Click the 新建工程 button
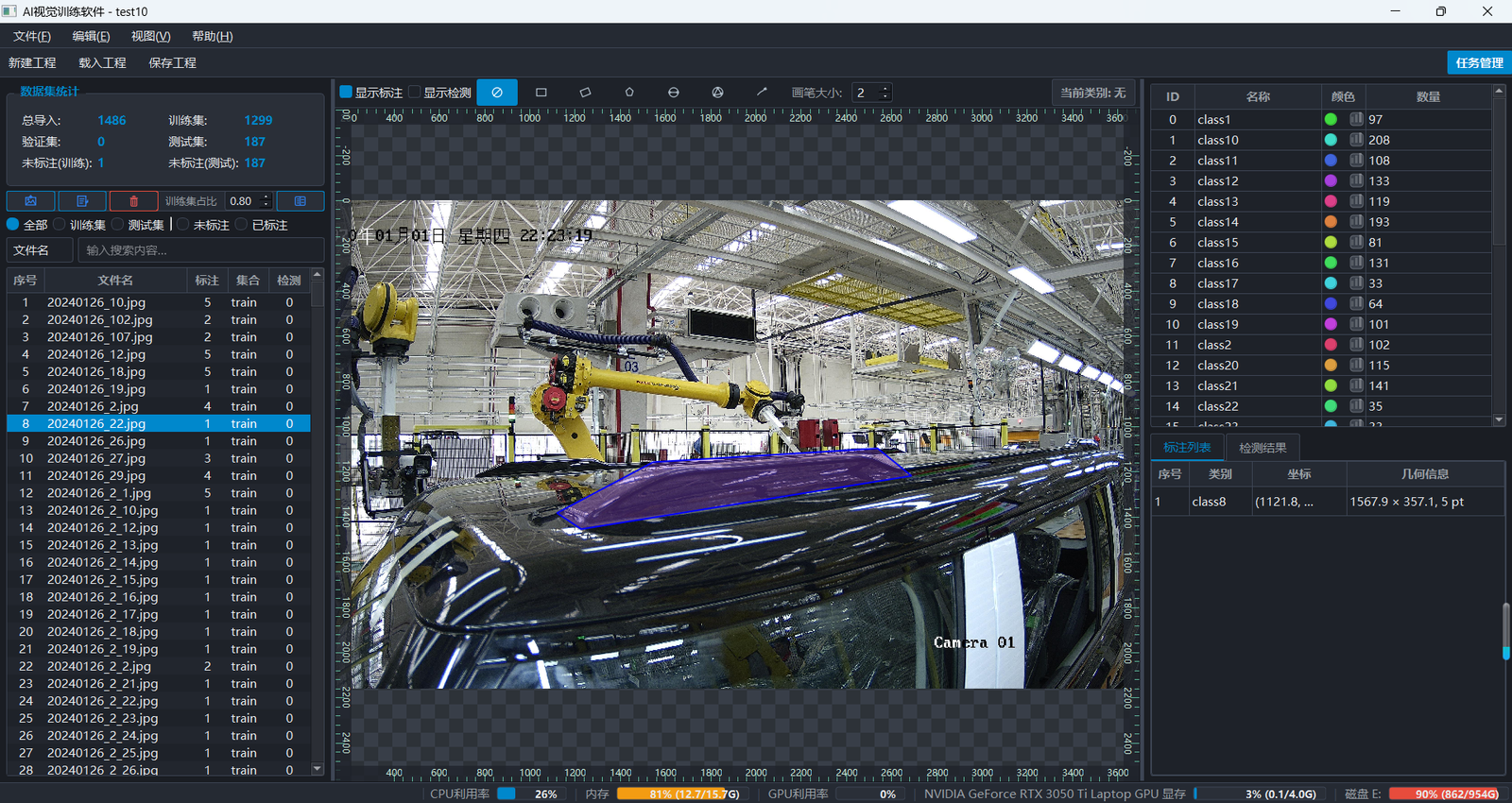Viewport: 1512px width, 803px height. (32, 62)
